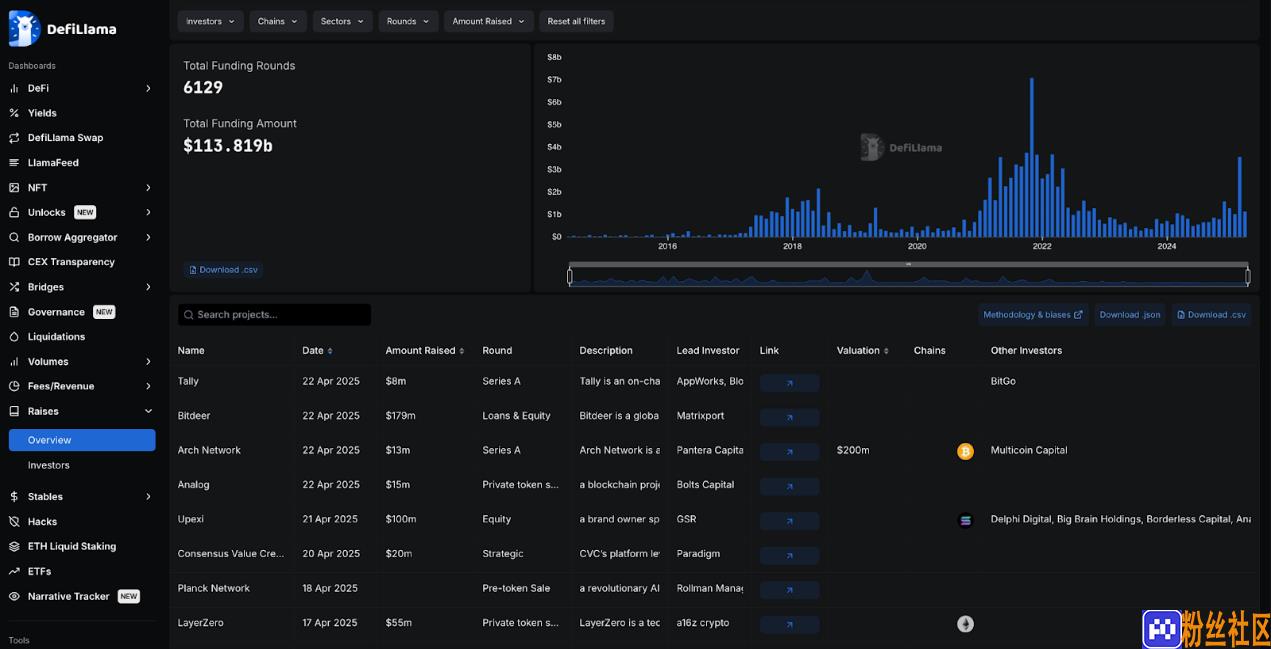Click the Solana chain icon for Upexi
The image size is (1271, 649).
965,521
